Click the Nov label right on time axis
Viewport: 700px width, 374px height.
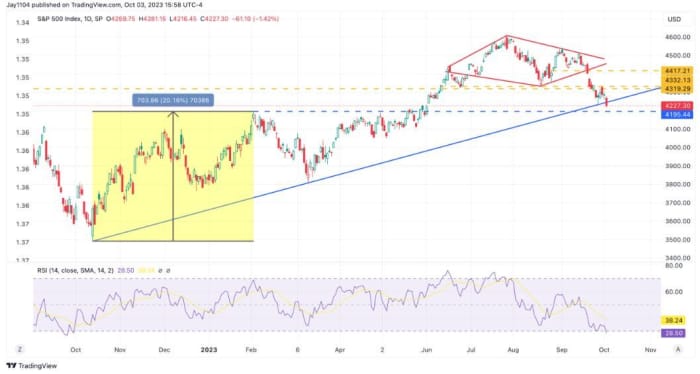[x=650, y=350]
